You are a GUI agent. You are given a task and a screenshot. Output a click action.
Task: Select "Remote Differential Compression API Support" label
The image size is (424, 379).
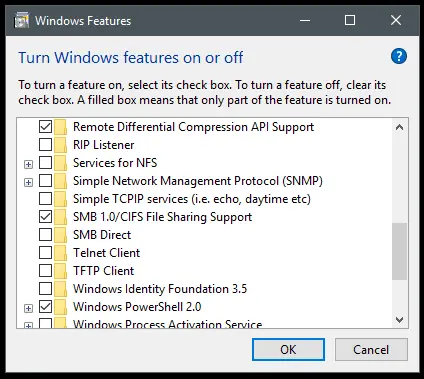tap(193, 127)
